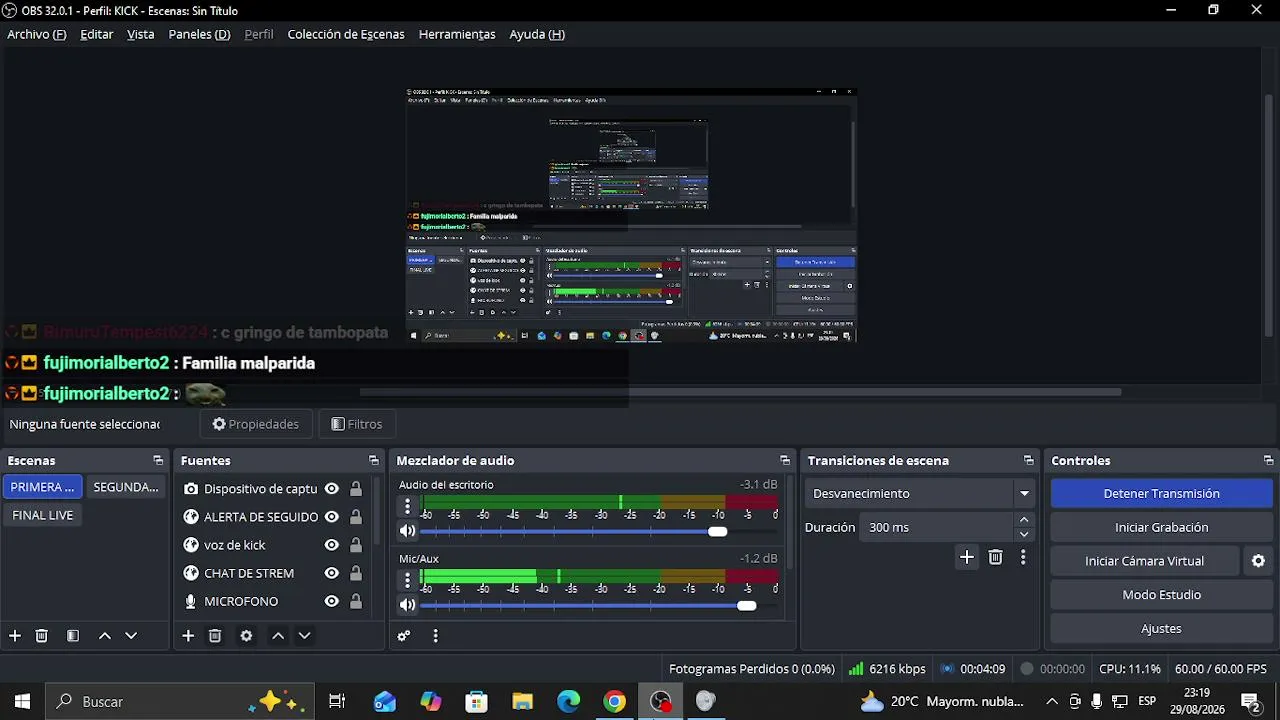1280x720 pixels.
Task: Delete the current scene transition
Action: point(995,558)
